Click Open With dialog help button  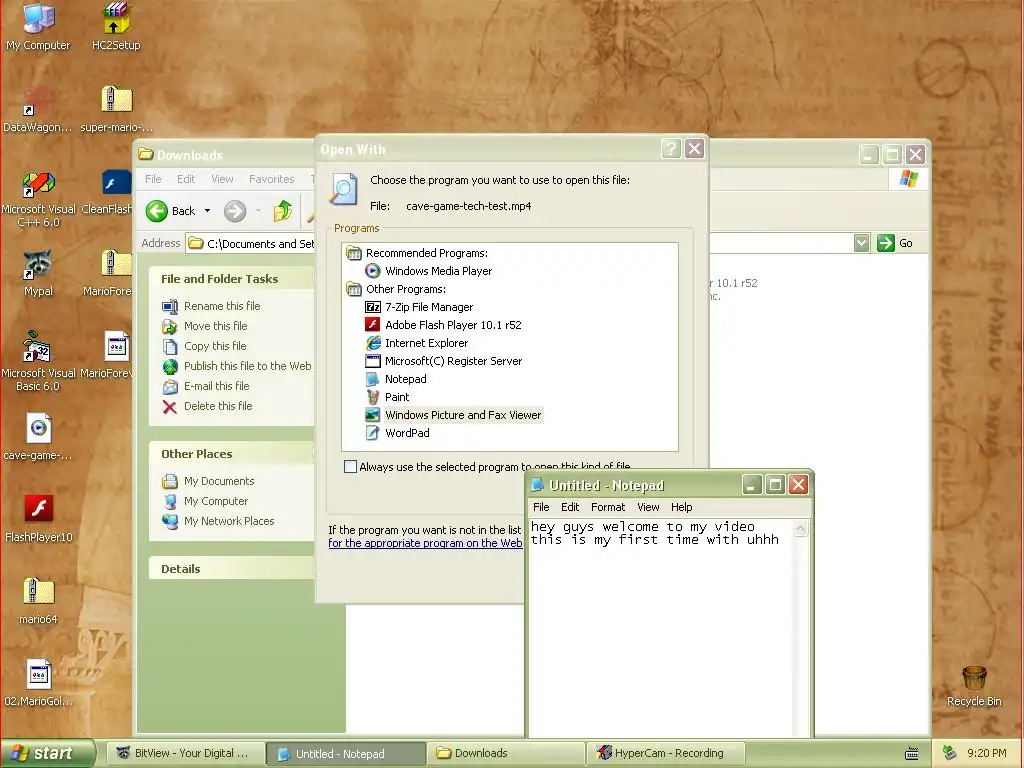[x=671, y=149]
